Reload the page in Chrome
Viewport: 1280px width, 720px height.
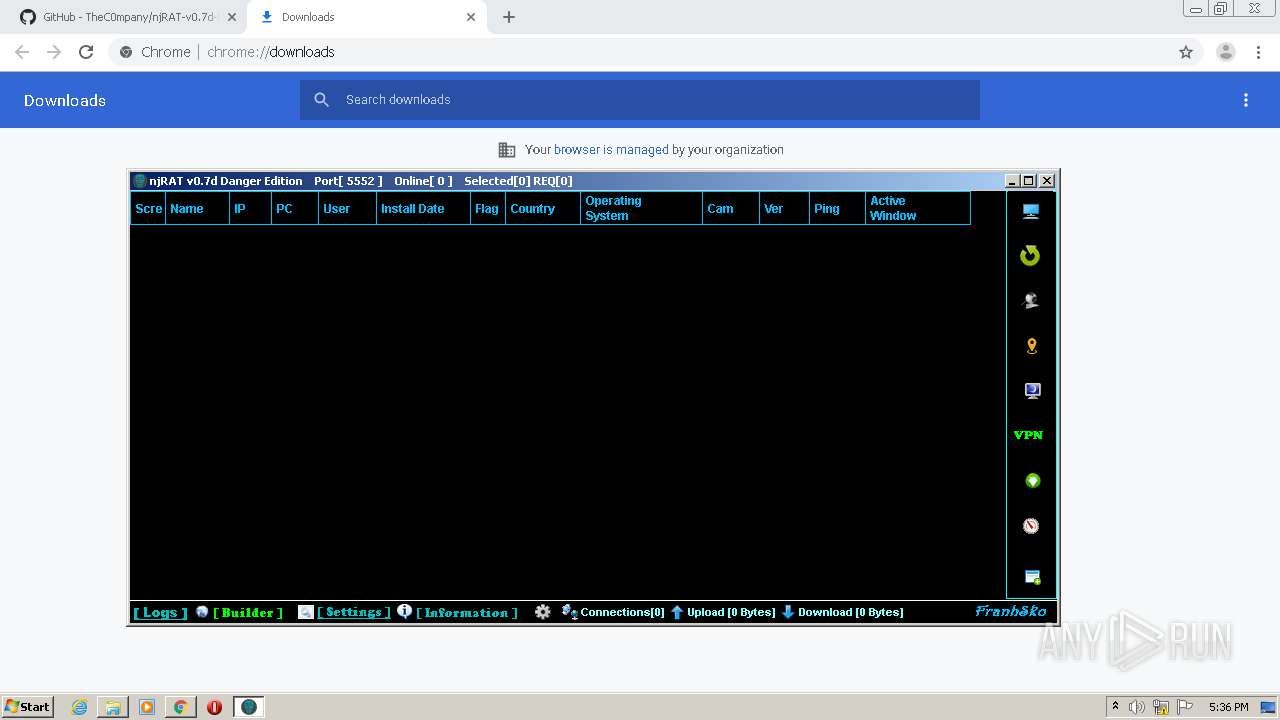pyautogui.click(x=86, y=52)
